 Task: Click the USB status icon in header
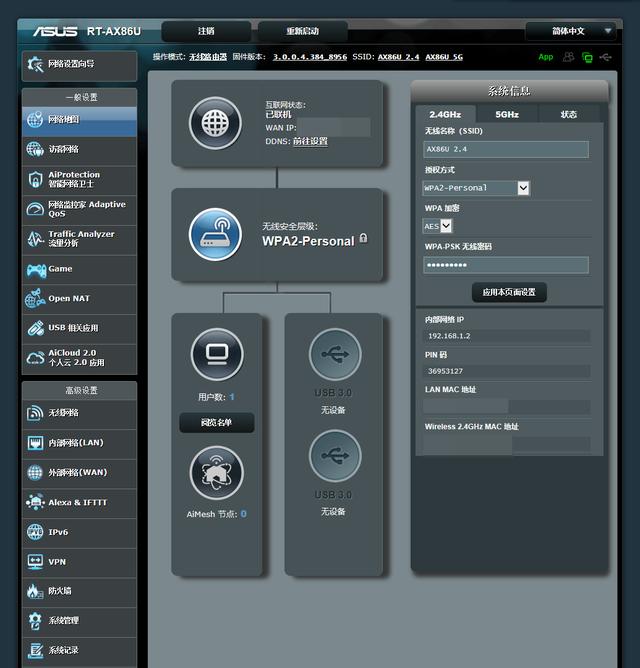point(605,57)
